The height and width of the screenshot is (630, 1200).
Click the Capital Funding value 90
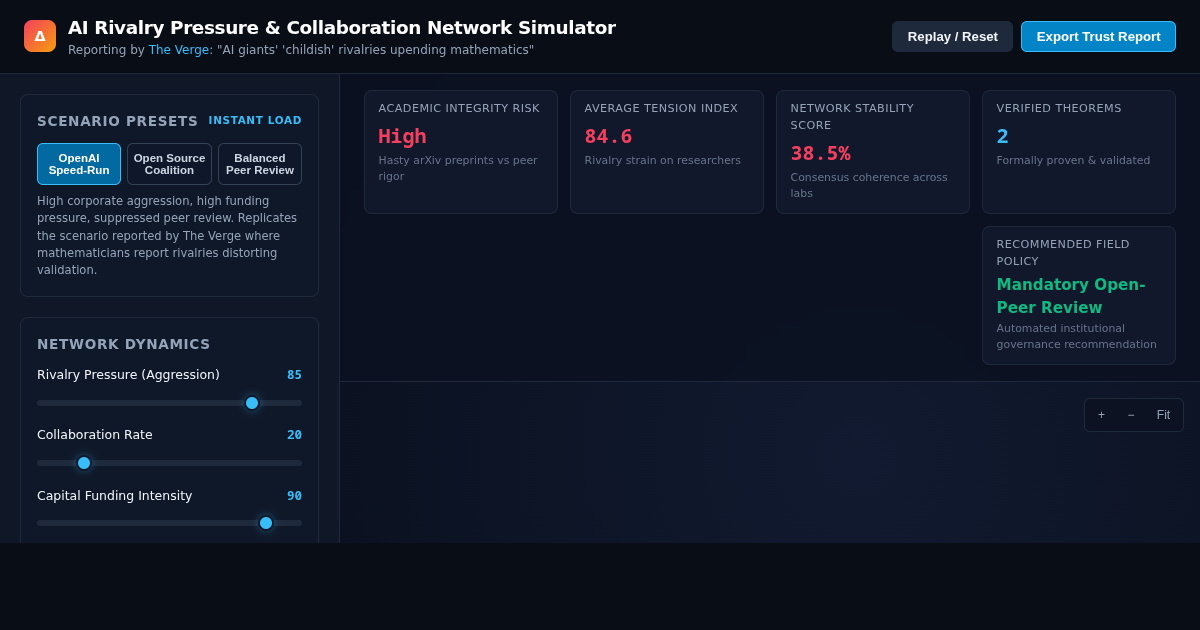pyautogui.click(x=294, y=496)
